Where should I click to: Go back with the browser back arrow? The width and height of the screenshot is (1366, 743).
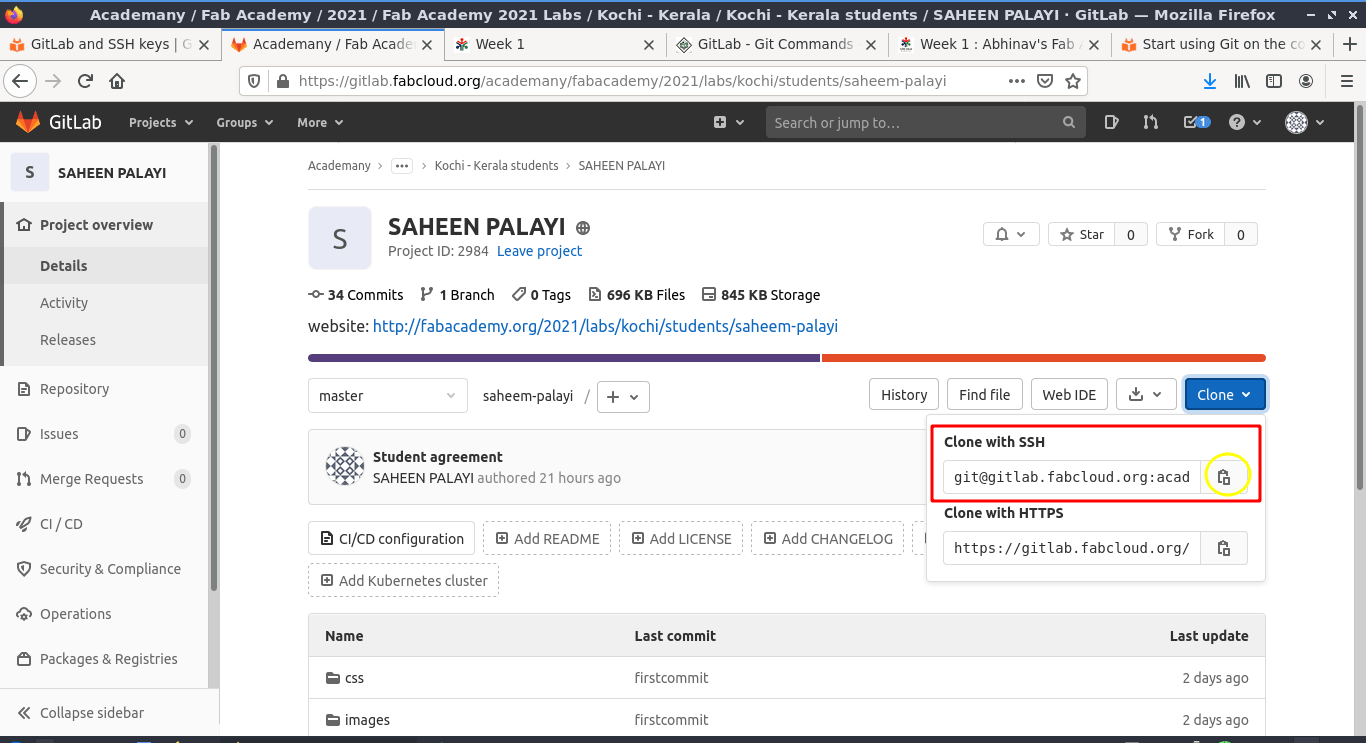click(21, 81)
